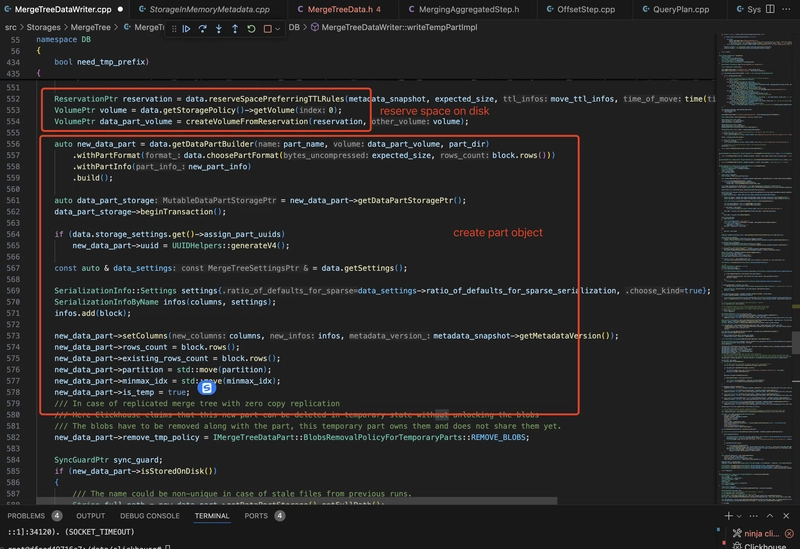This screenshot has width=800, height=549.
Task: Open the terminal panel ellipsis menu
Action: pyautogui.click(x=754, y=516)
